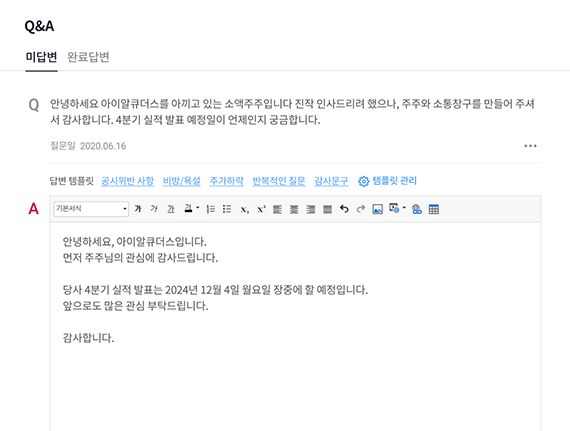Open the media insert dropdown arrow
Screen dimensions: 570x431
[404, 208]
